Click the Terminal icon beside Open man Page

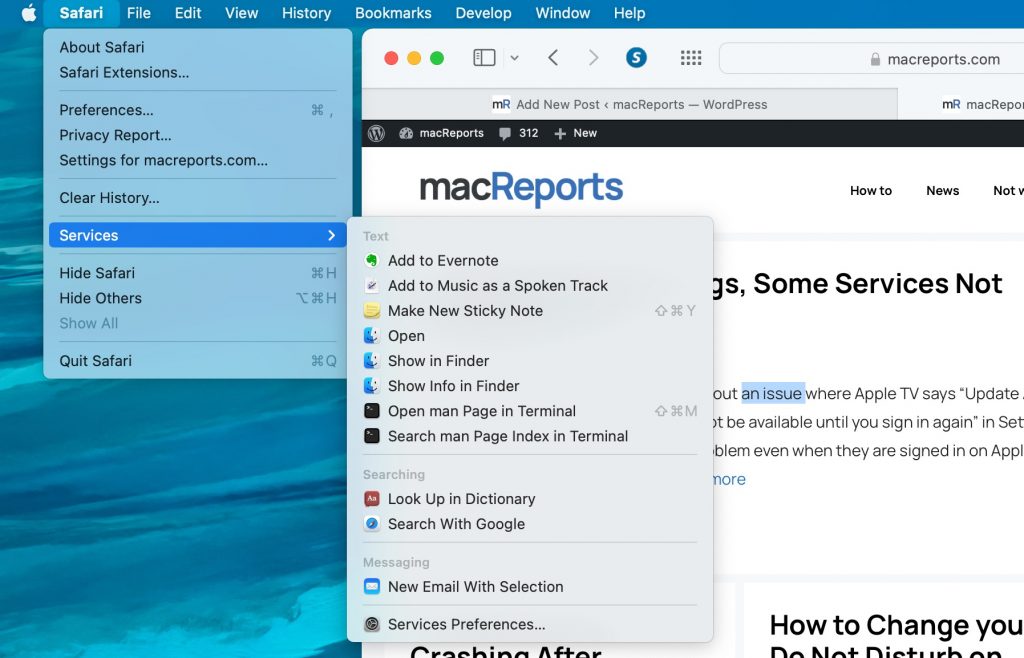pos(372,411)
